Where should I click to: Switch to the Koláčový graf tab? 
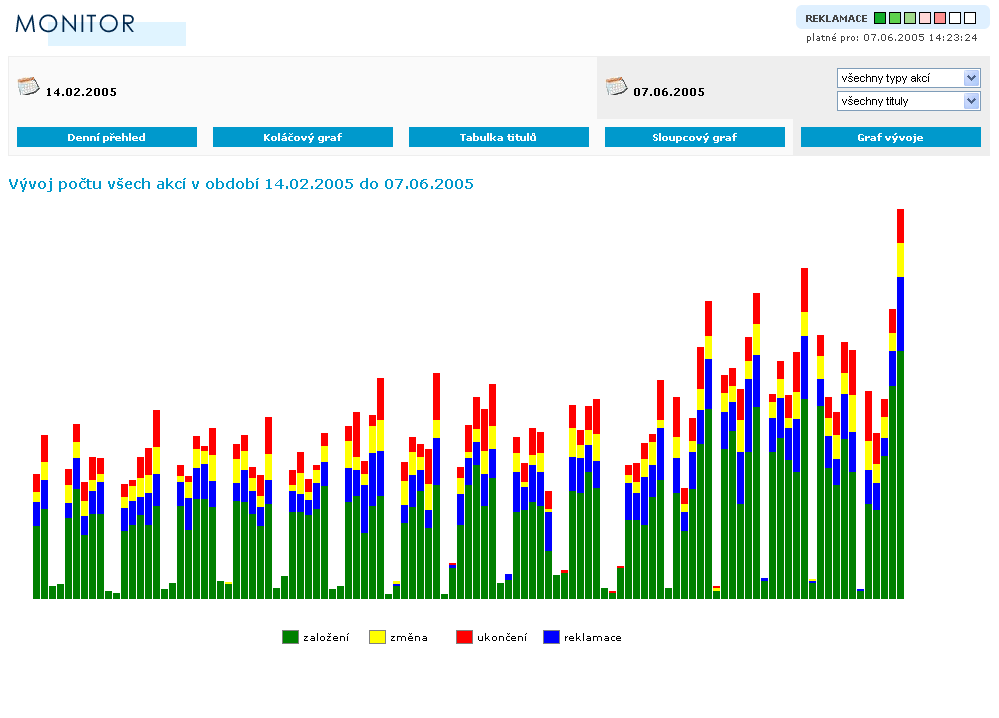(303, 137)
